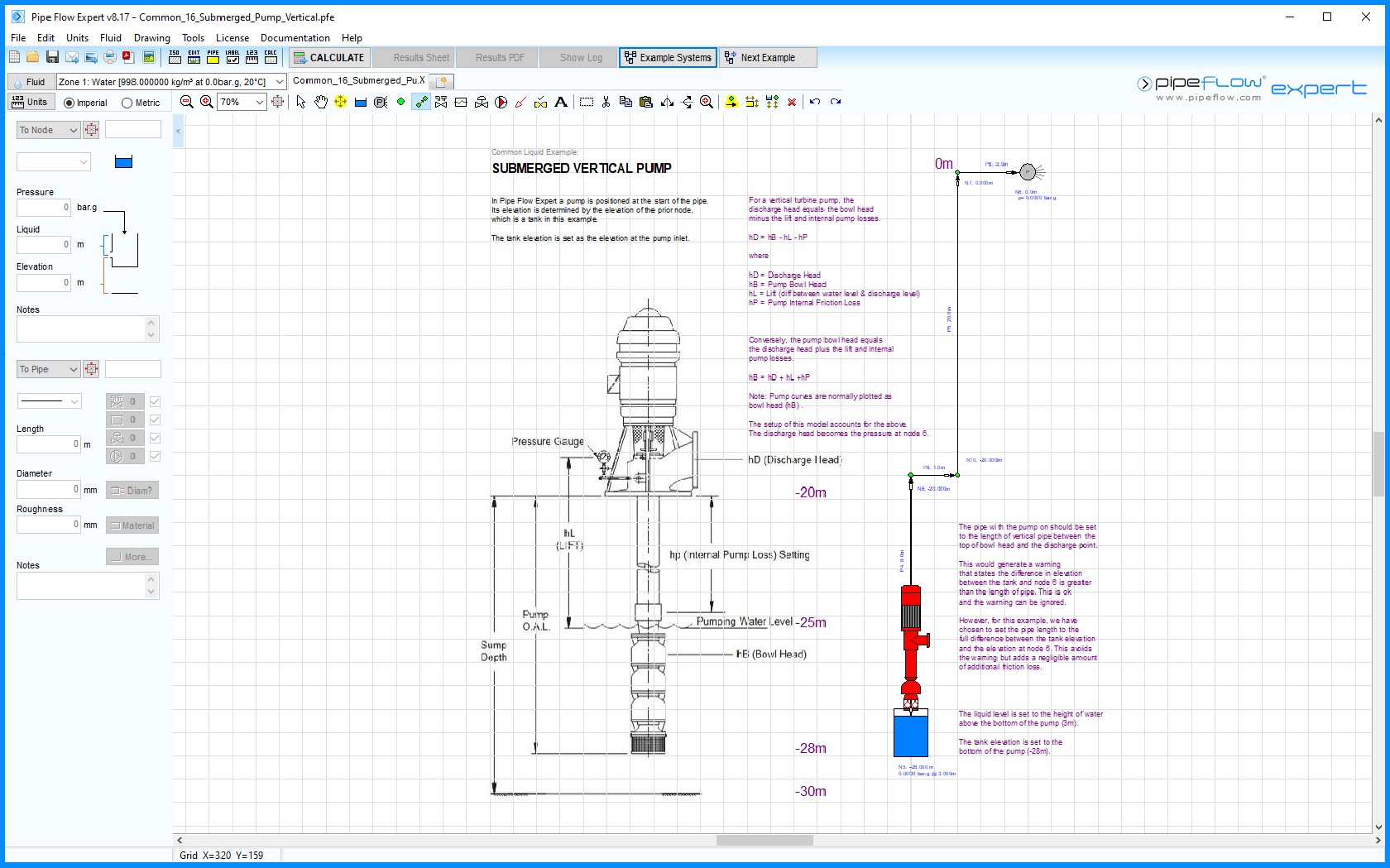Click the vertical scrollbar thumb

pos(1378,464)
